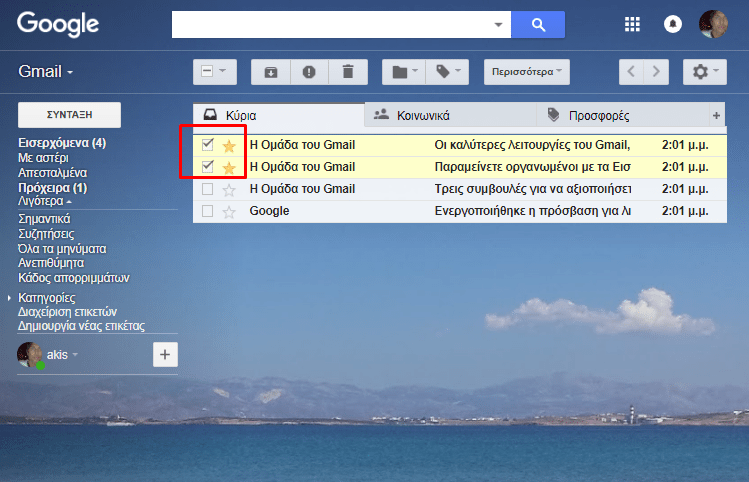Uncheck the Παραμείνετε οργανωμένοι message checkbox
Screen dimensions: 749x482
click(x=207, y=166)
